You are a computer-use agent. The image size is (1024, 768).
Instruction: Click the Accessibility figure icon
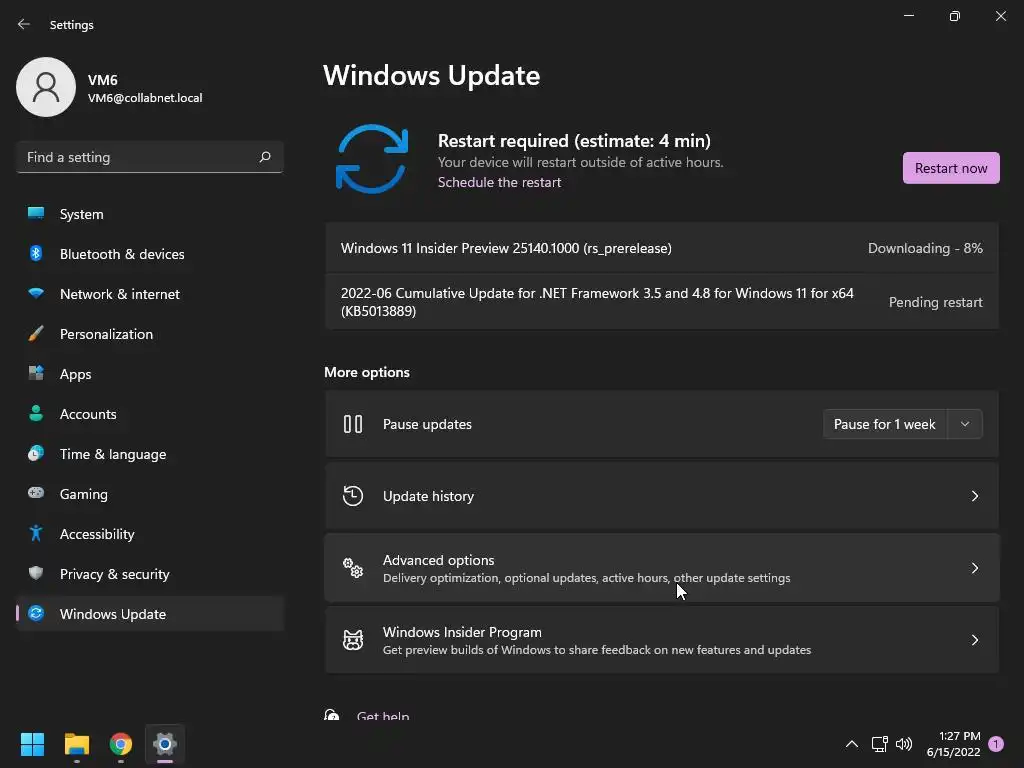tap(36, 534)
